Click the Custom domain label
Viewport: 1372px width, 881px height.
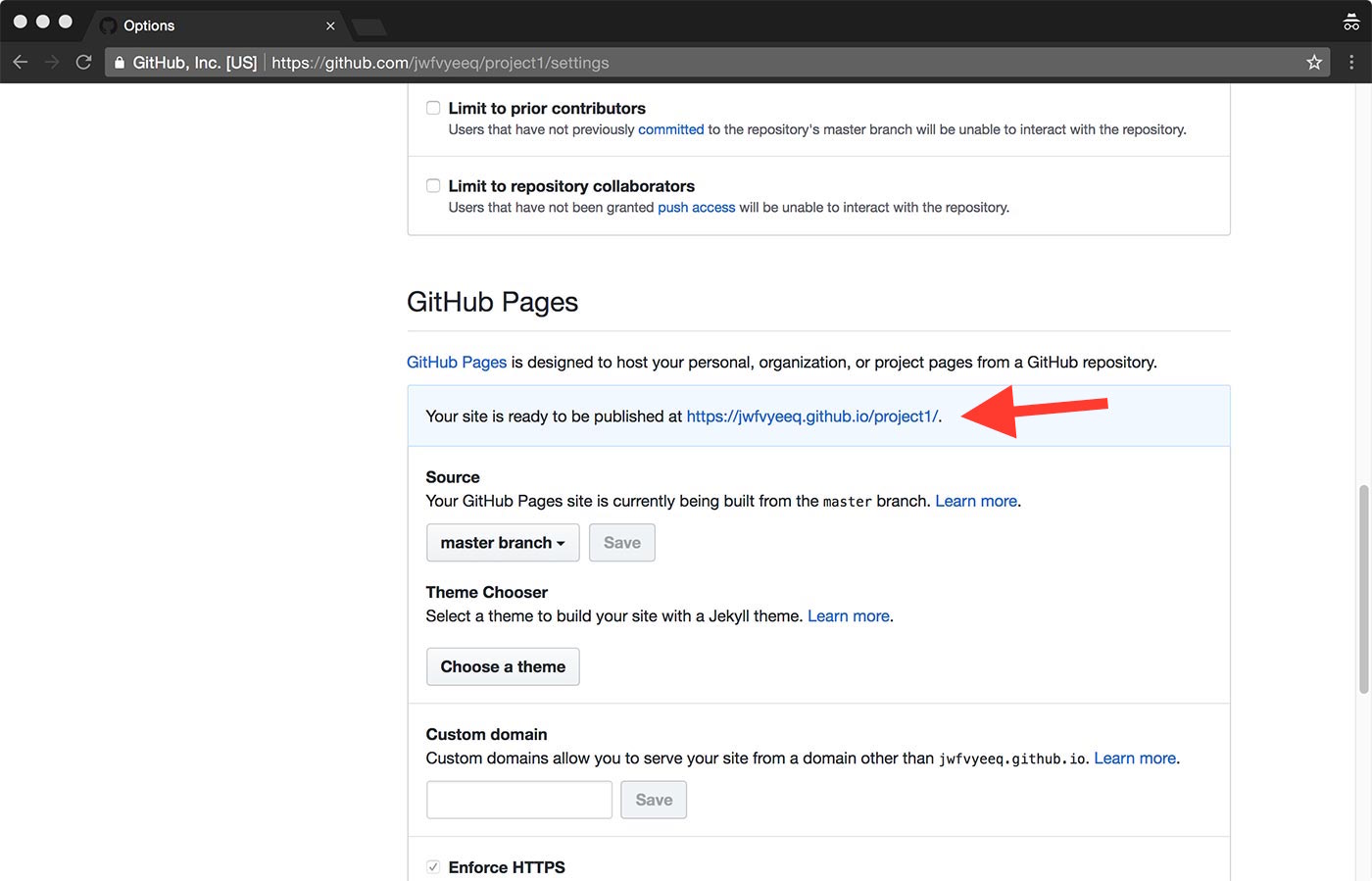point(486,735)
